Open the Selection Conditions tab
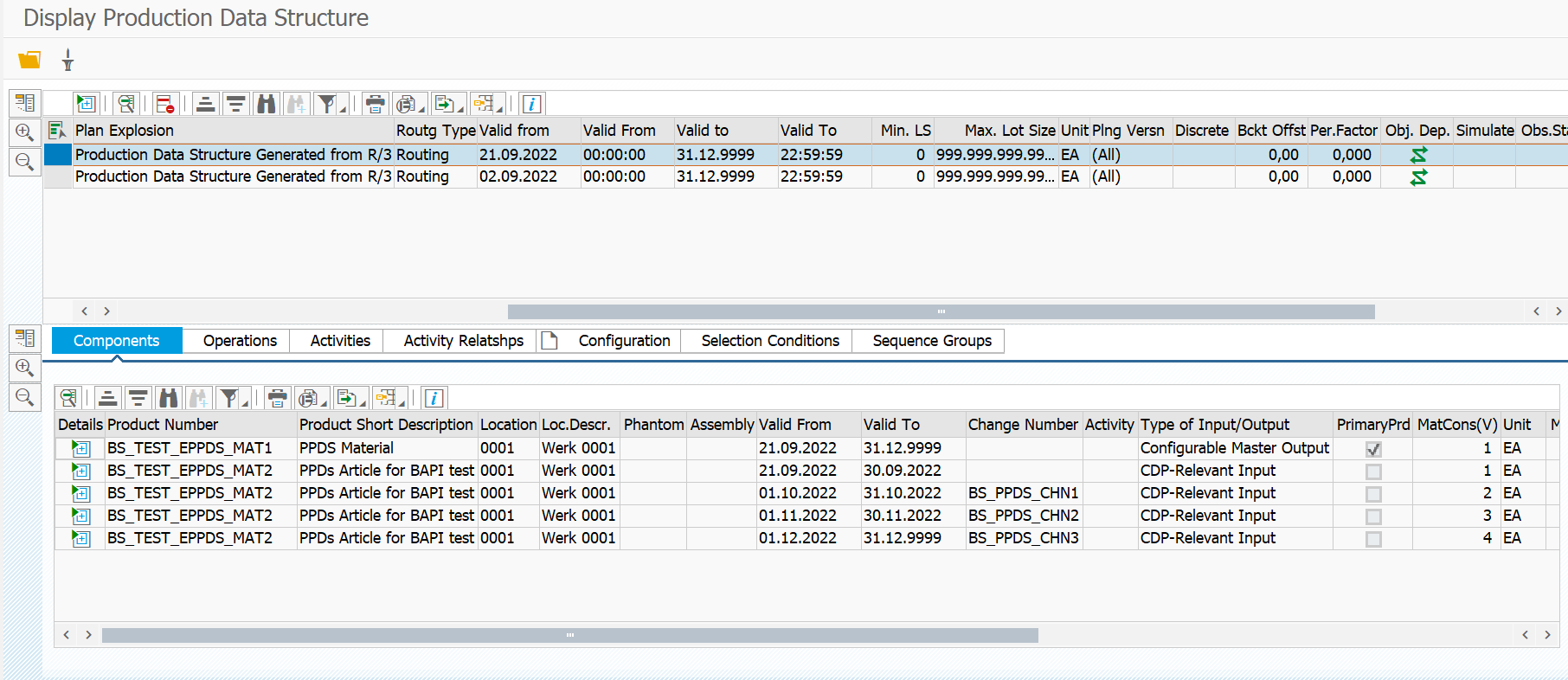 (769, 341)
